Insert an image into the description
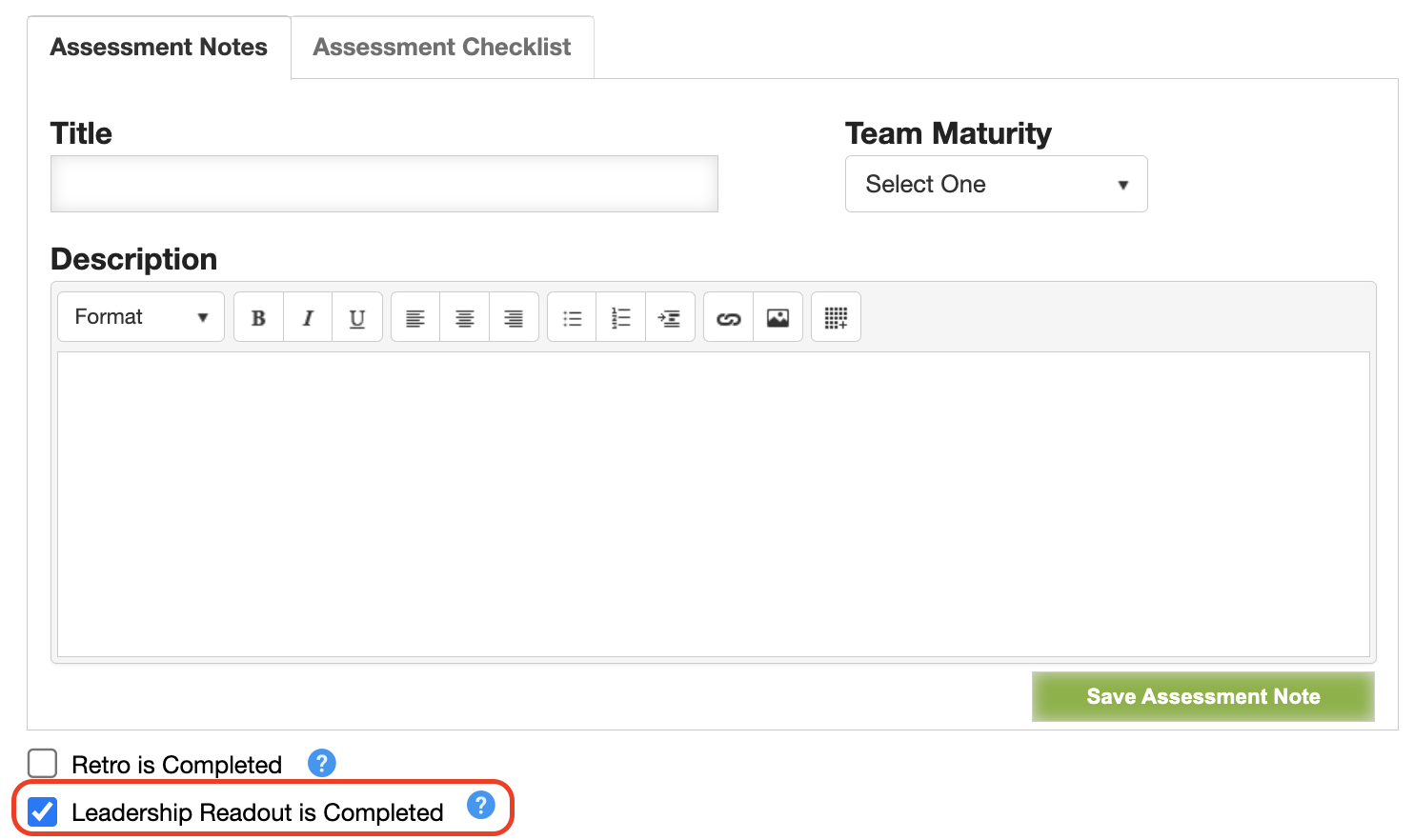Screen dimensions: 1414x840 click(x=778, y=317)
